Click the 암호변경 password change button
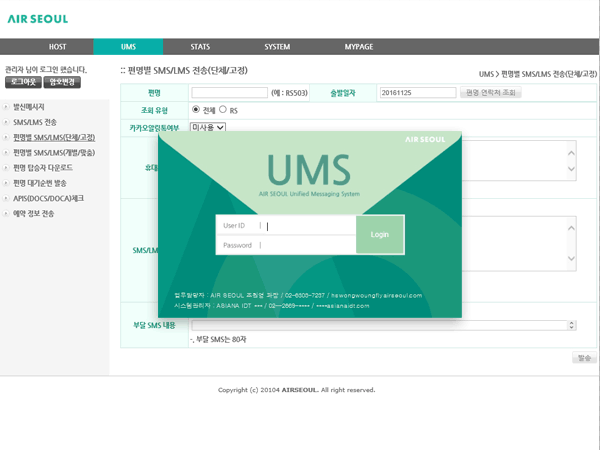Screen dimensions: 600x450 62,82
